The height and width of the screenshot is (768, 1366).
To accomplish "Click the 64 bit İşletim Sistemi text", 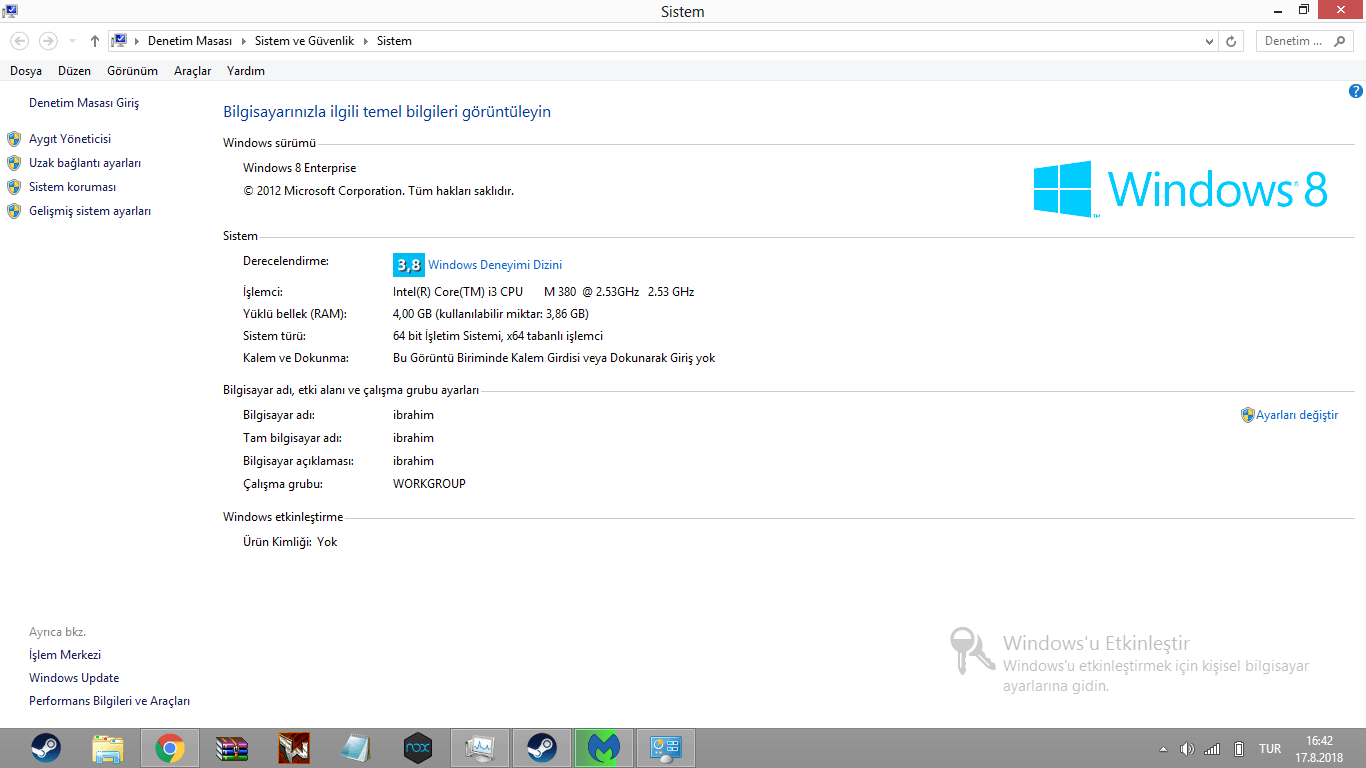I will click(498, 336).
